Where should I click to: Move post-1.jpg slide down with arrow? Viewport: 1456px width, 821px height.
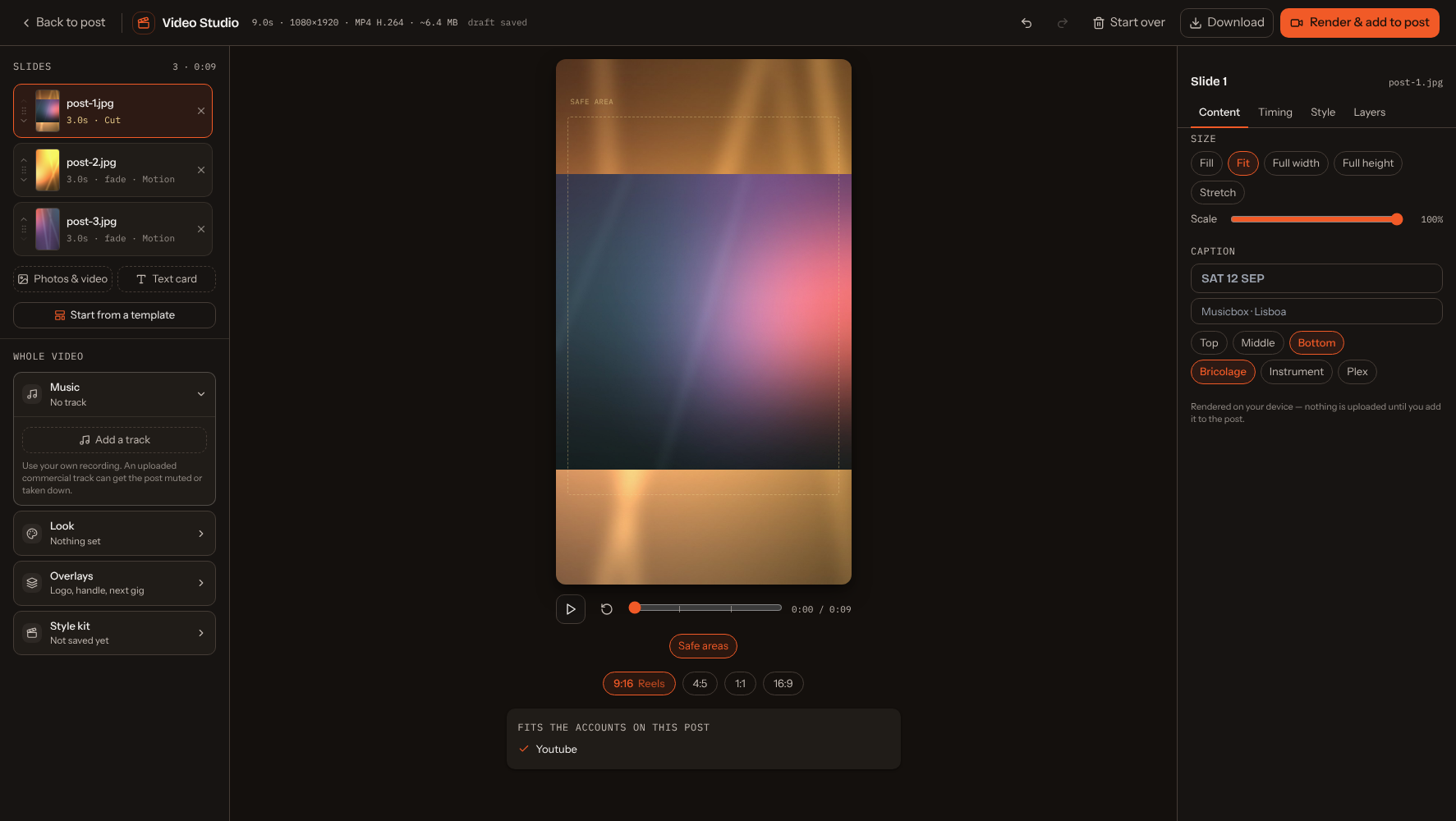pos(24,121)
